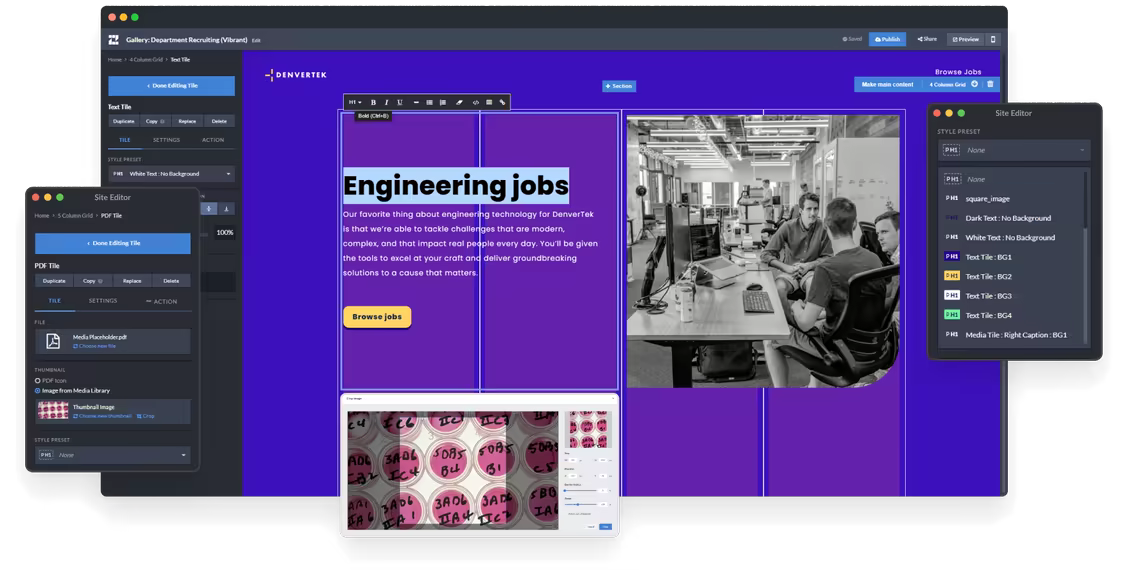Select TILE tab in PDF Tile editor
Image resolution: width=1128 pixels, height=582 pixels.
pyautogui.click(x=55, y=301)
